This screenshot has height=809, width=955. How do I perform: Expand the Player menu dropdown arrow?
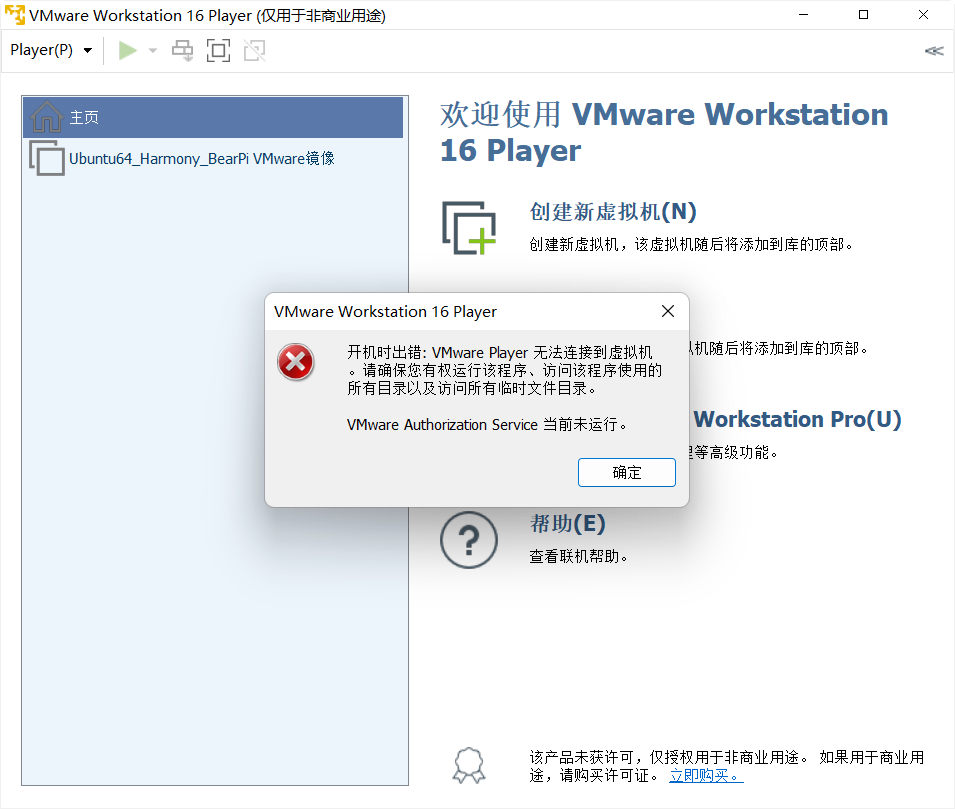[x=88, y=51]
